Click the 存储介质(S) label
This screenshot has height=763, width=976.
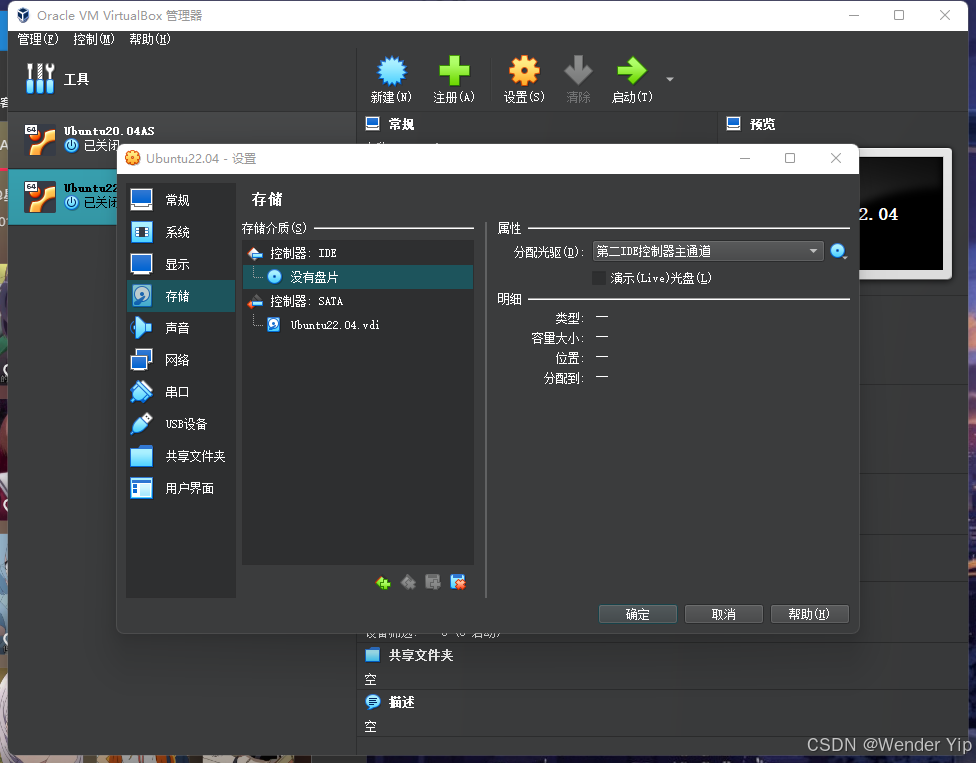point(274,228)
